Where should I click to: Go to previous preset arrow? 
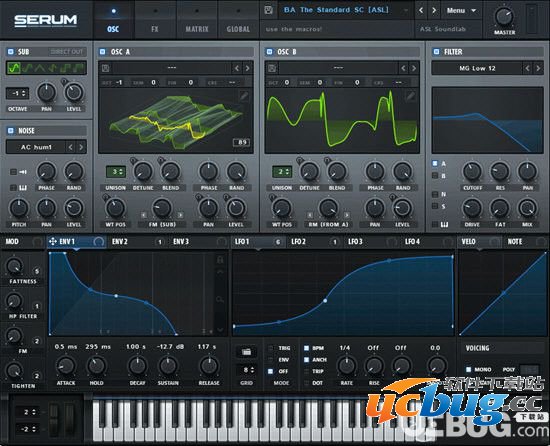pos(421,11)
